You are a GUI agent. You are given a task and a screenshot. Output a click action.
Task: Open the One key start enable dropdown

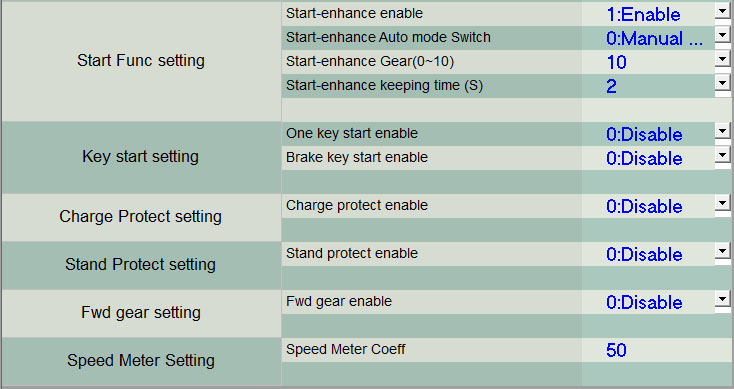click(x=722, y=131)
